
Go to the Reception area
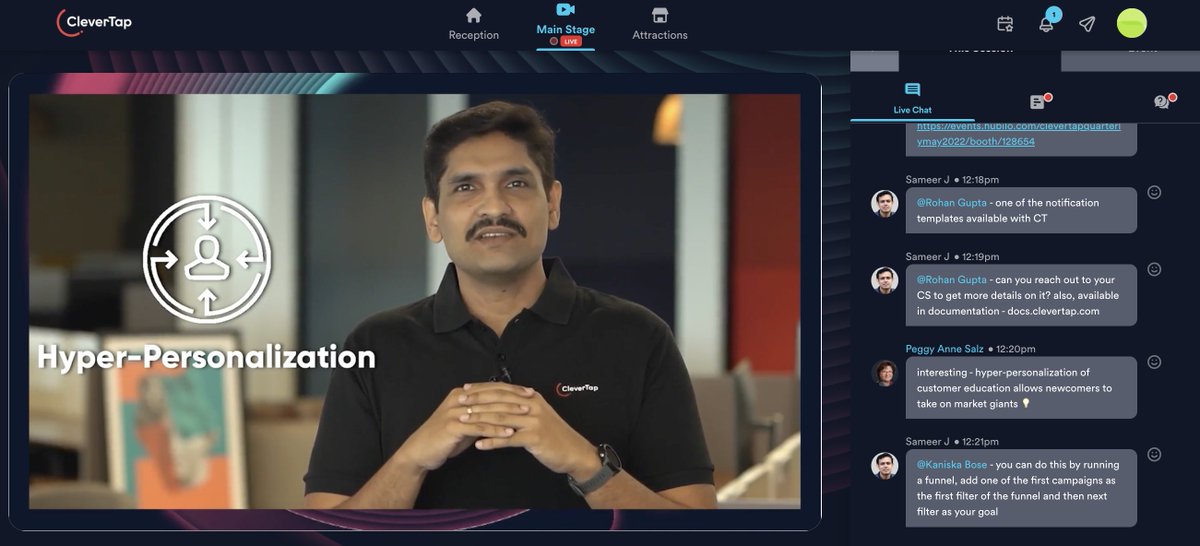474,24
